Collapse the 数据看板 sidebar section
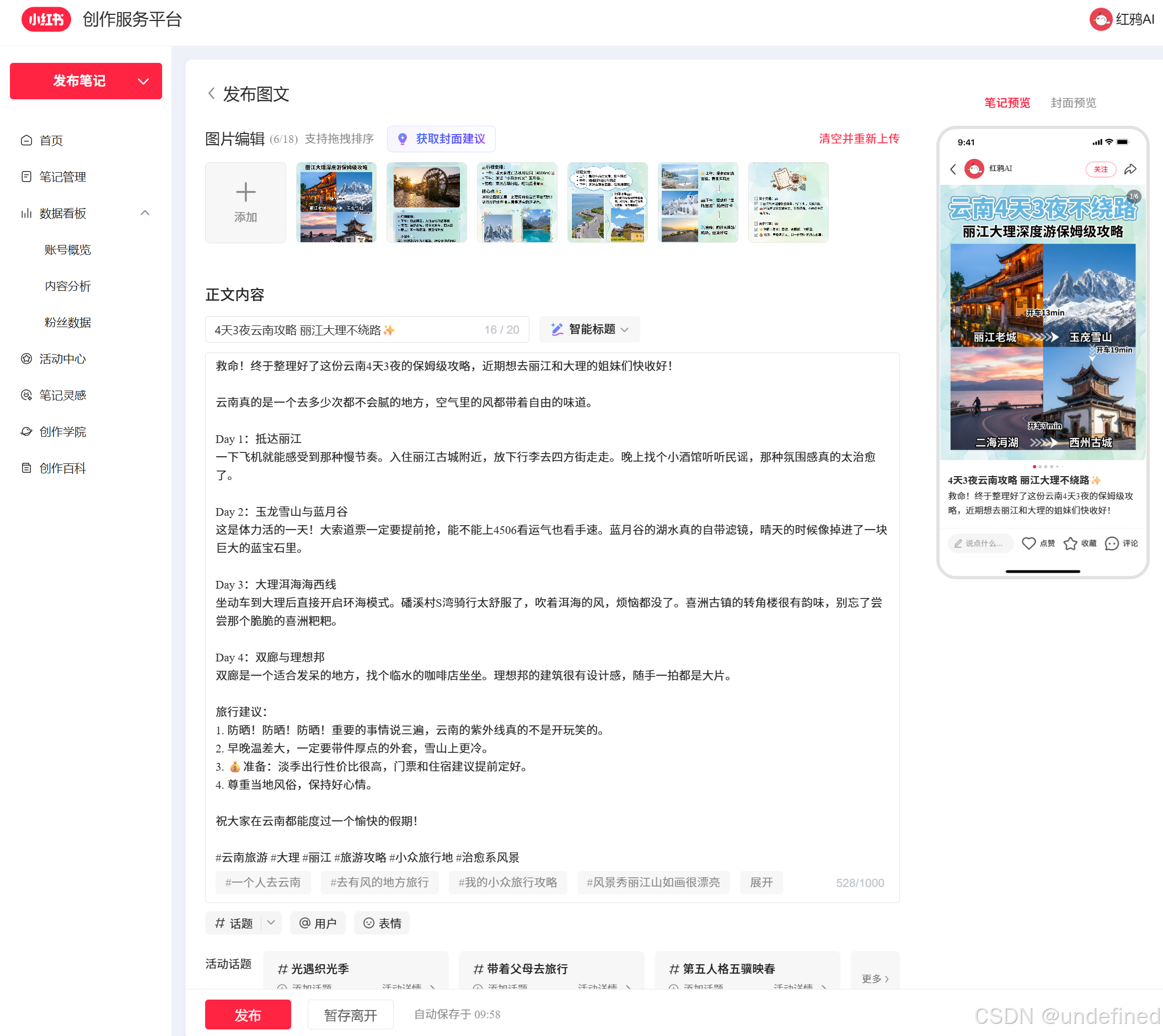The width and height of the screenshot is (1163, 1036). coord(145,213)
